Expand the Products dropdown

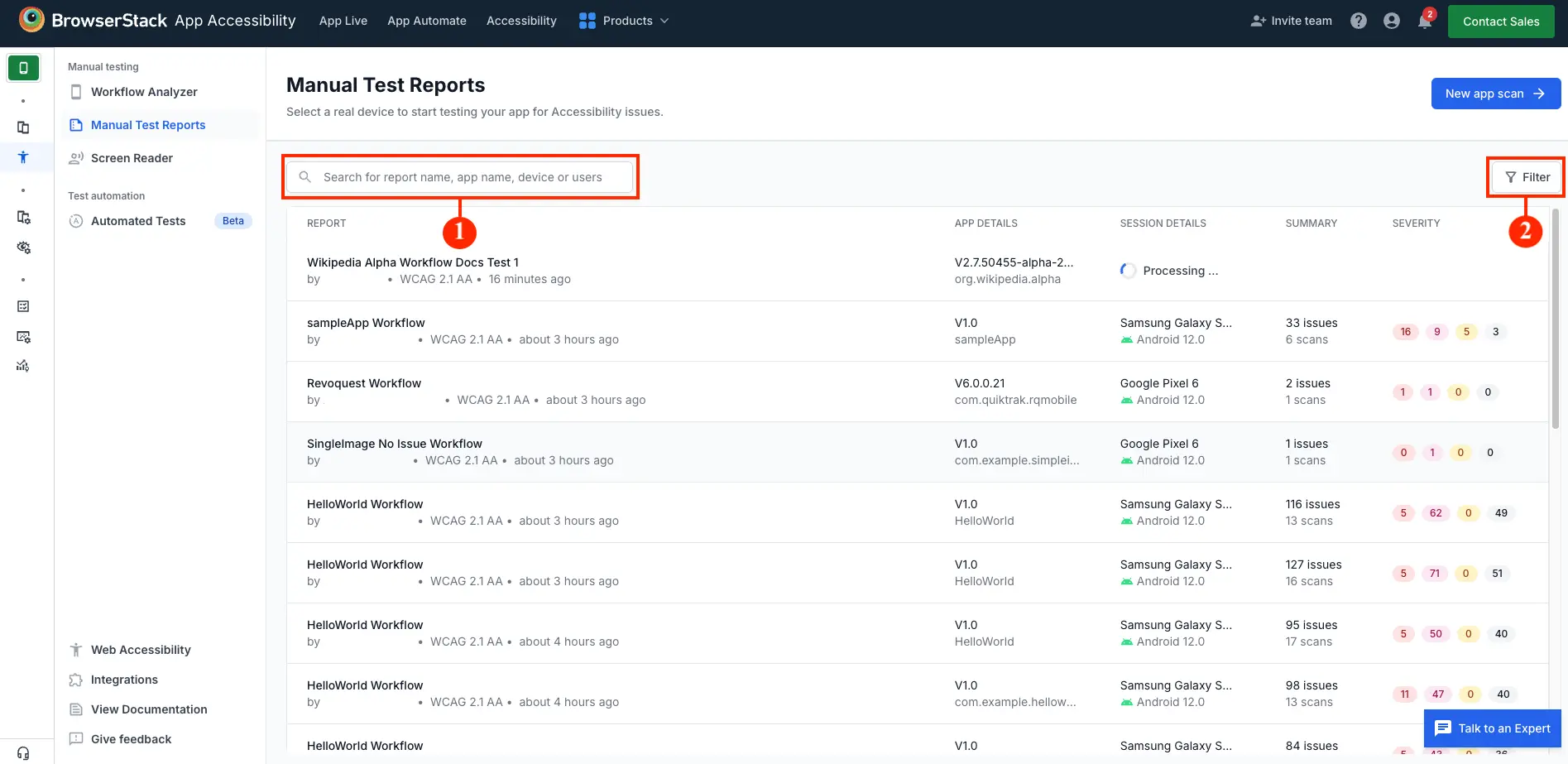pyautogui.click(x=624, y=21)
